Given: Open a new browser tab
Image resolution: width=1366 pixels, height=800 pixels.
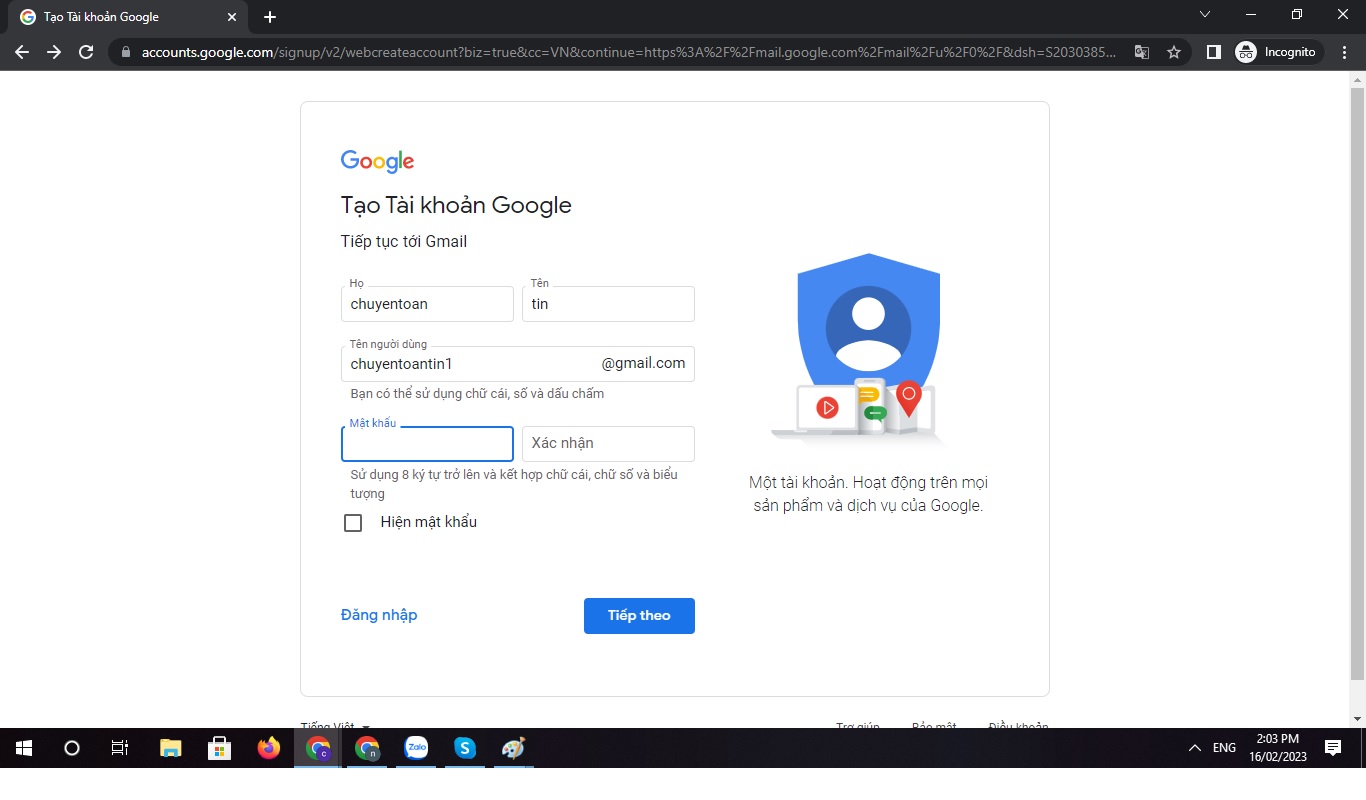Looking at the screenshot, I should 270,17.
